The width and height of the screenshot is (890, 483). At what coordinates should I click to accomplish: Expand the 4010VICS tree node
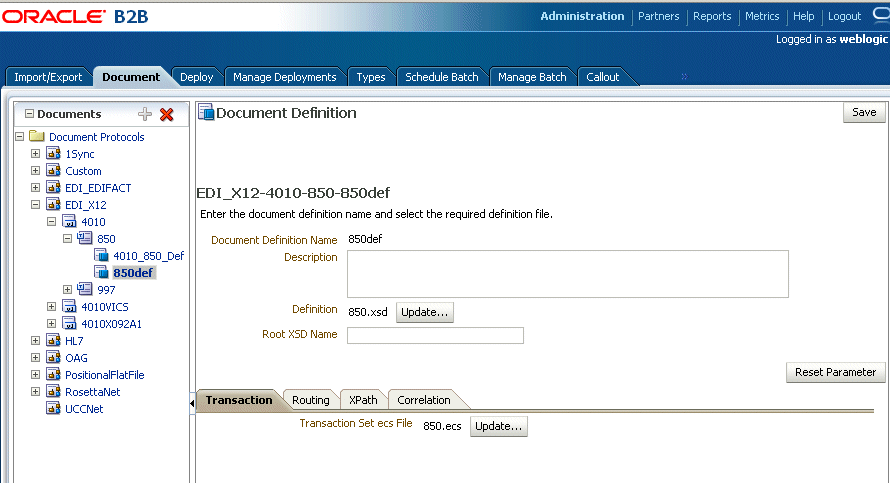(51, 307)
